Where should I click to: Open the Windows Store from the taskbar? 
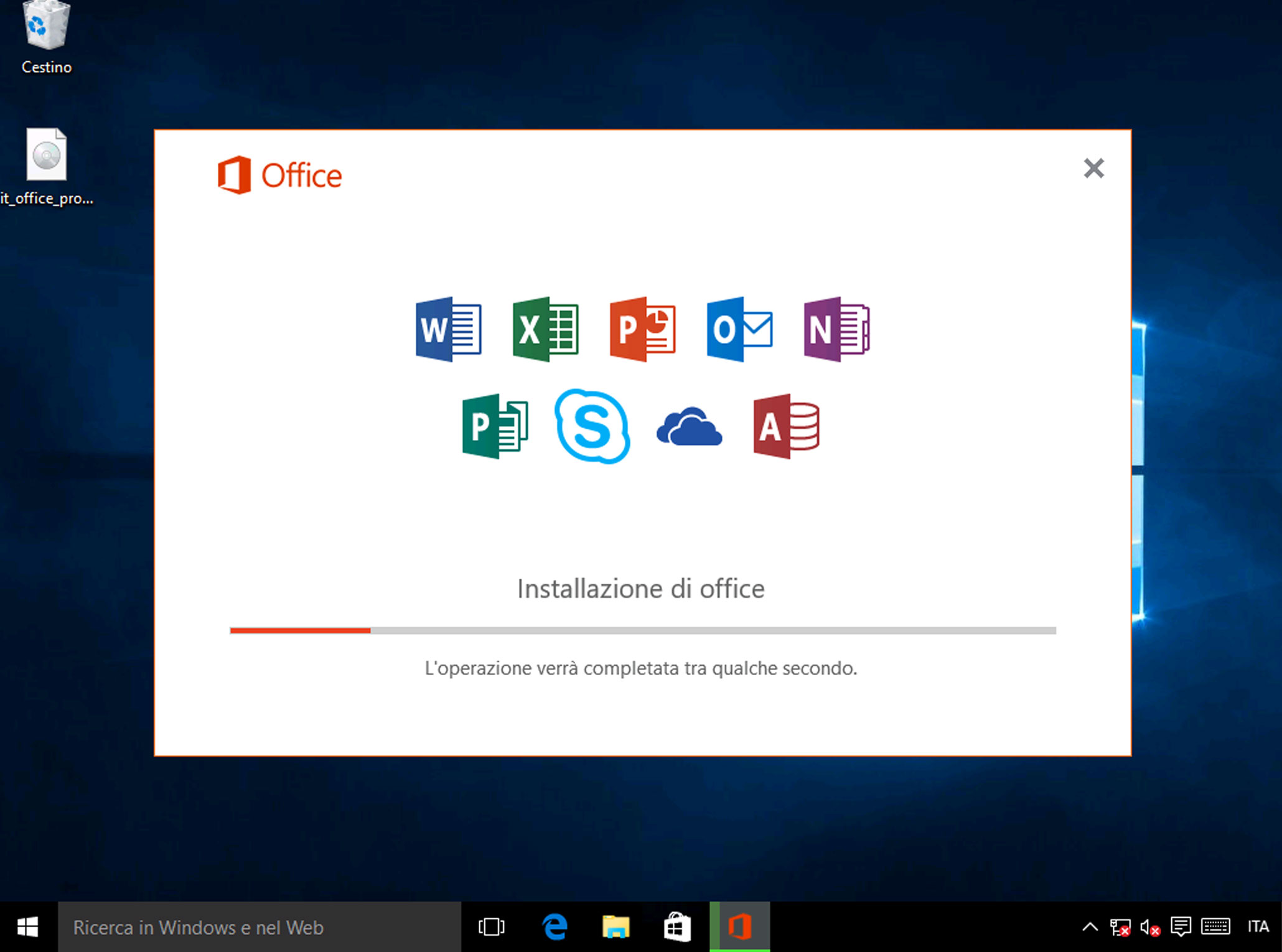pos(677,927)
